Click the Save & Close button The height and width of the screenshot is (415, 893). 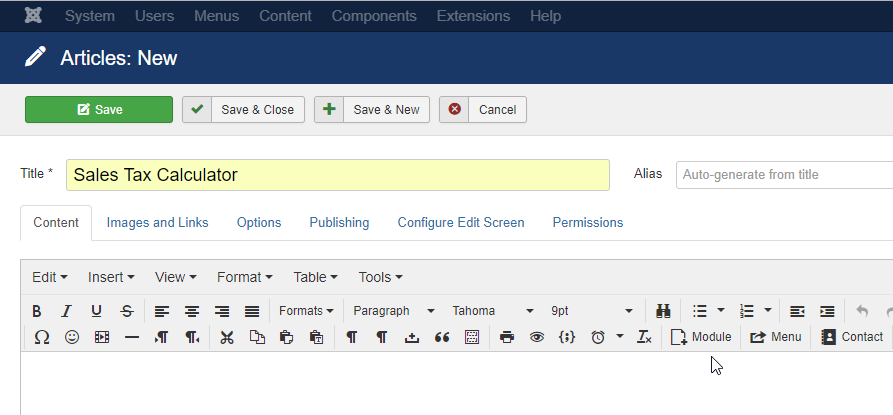(243, 110)
